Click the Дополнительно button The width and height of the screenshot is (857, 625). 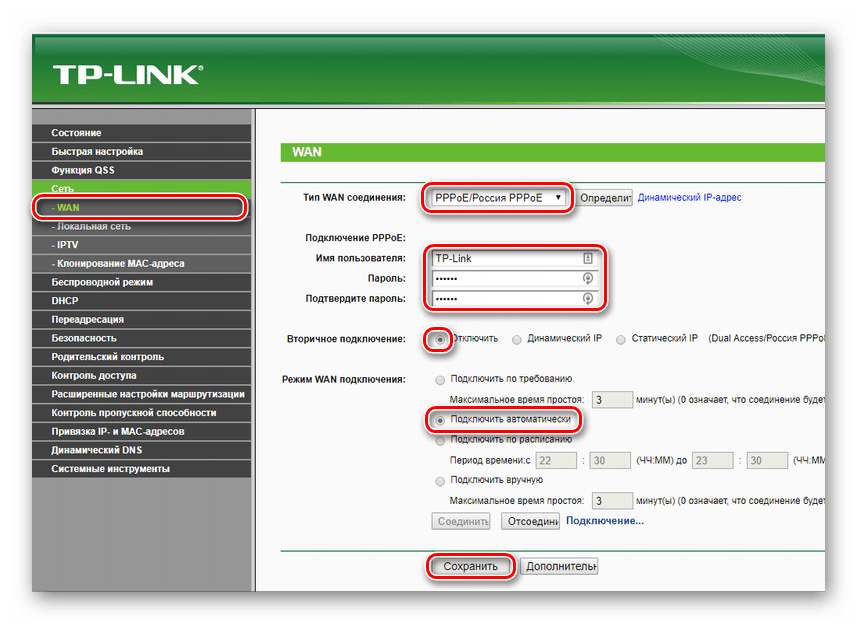click(x=559, y=567)
